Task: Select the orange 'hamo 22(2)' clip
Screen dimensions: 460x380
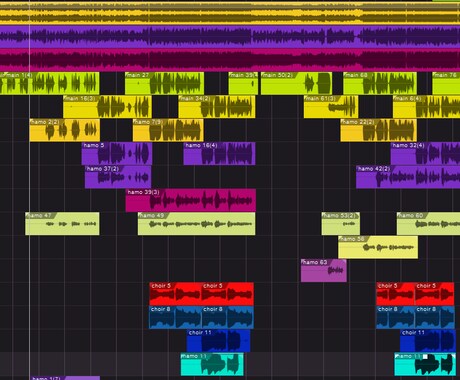Action: point(379,130)
